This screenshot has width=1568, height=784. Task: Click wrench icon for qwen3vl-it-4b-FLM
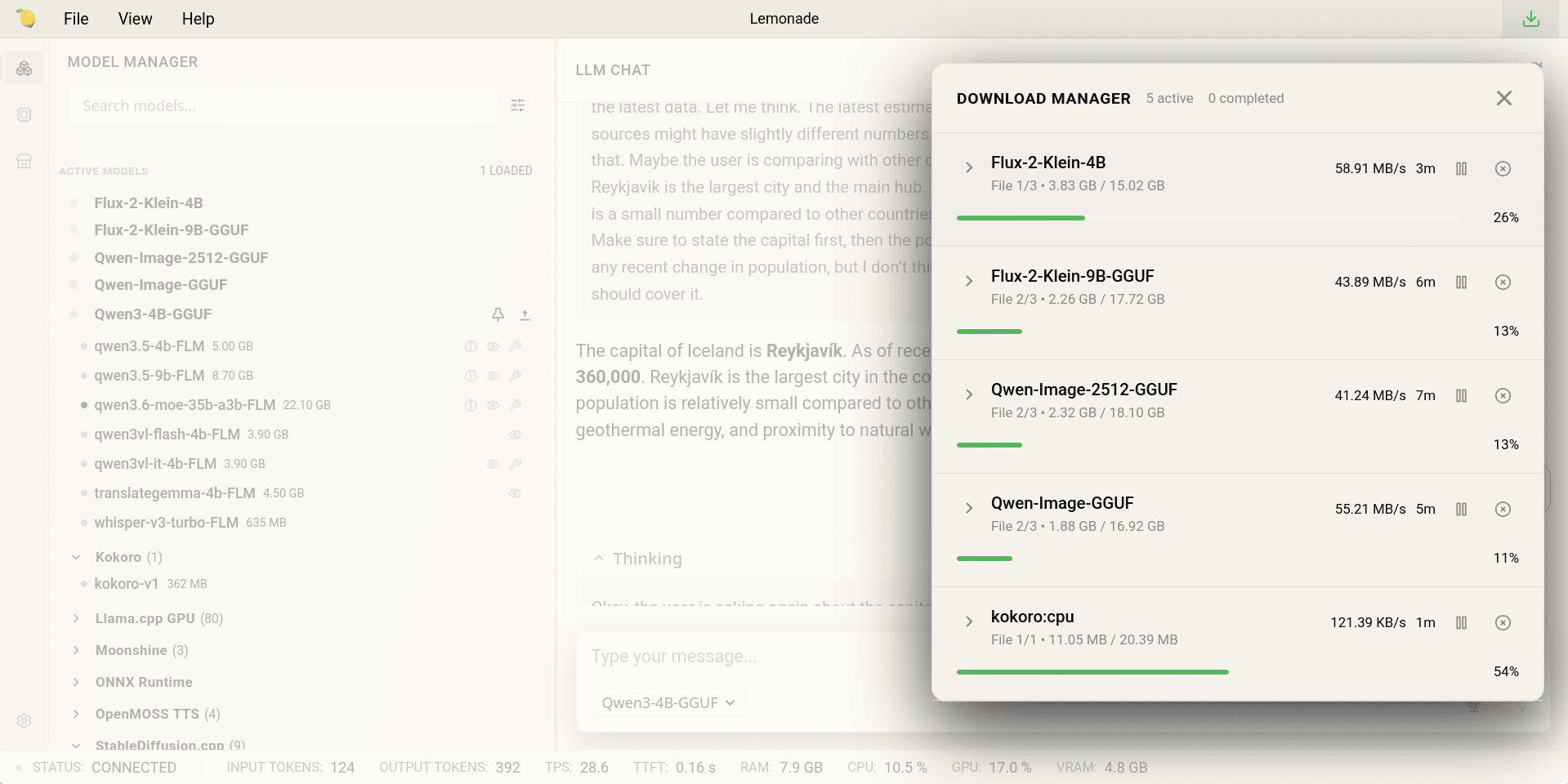tap(516, 464)
